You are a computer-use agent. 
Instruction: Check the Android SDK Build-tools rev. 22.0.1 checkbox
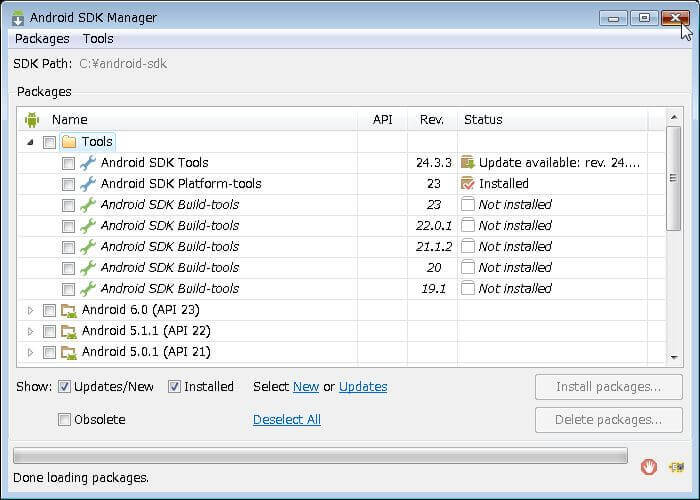pos(68,226)
